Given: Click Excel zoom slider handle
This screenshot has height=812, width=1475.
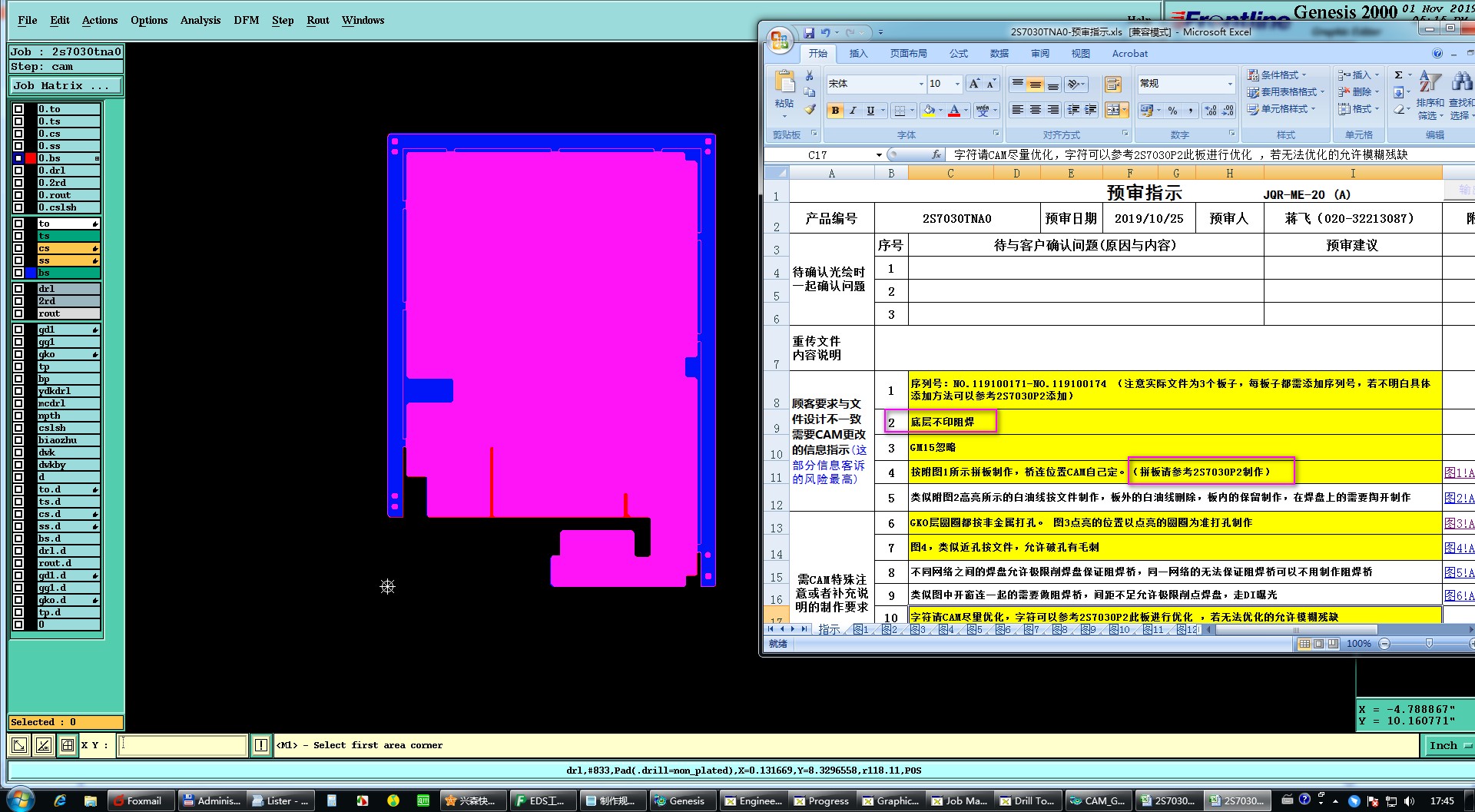Looking at the screenshot, I should (1429, 644).
